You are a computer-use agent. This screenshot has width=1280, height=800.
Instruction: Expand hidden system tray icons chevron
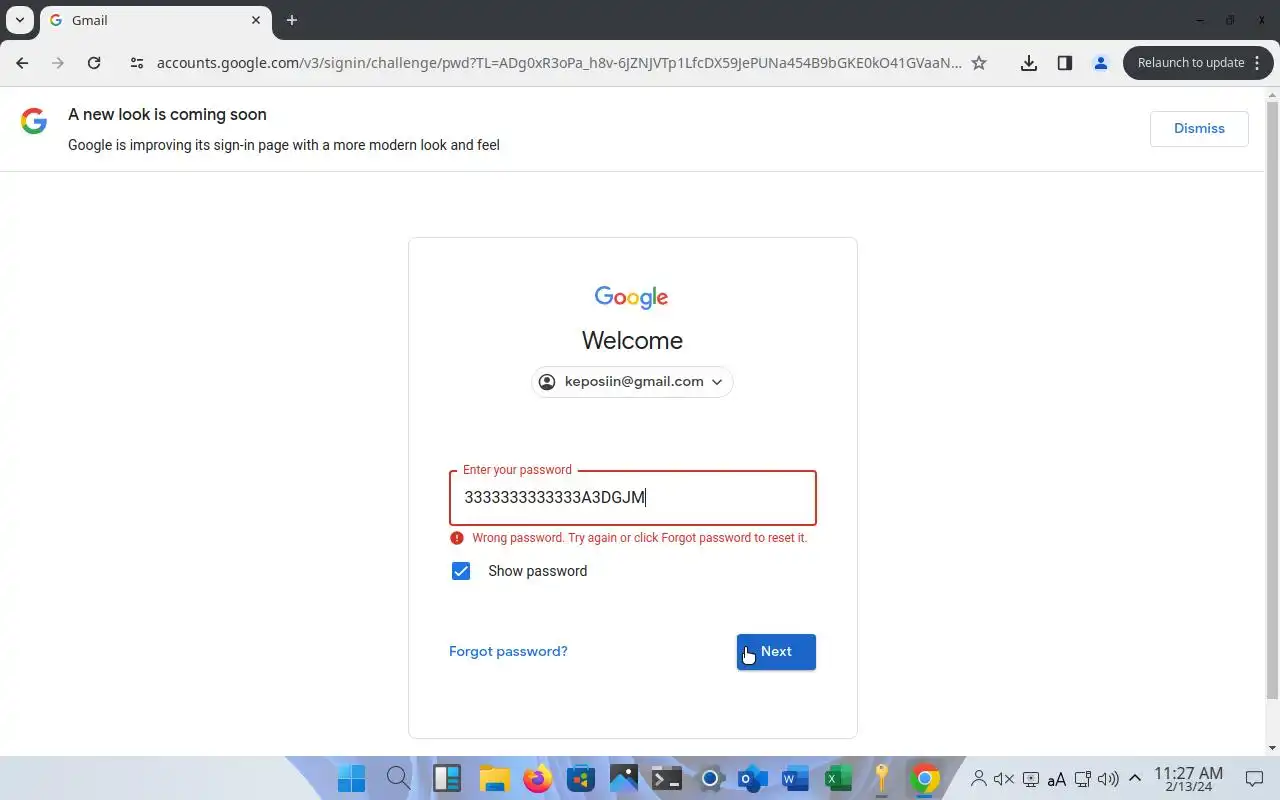(x=1135, y=778)
